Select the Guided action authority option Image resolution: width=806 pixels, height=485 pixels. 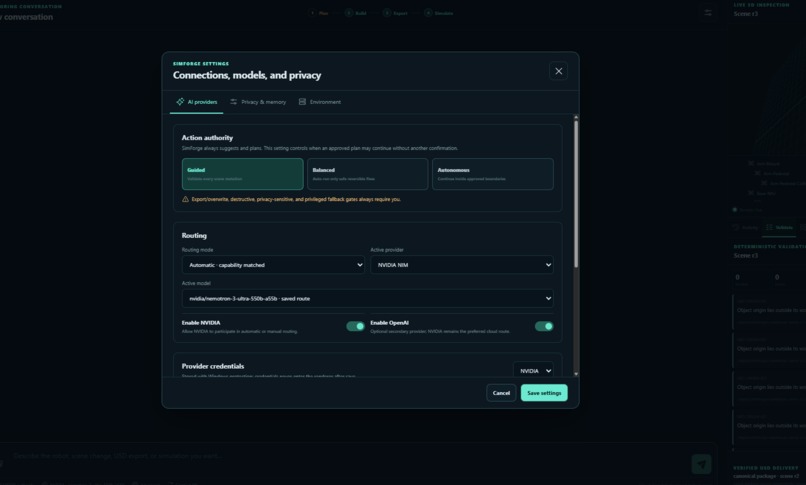tap(243, 174)
